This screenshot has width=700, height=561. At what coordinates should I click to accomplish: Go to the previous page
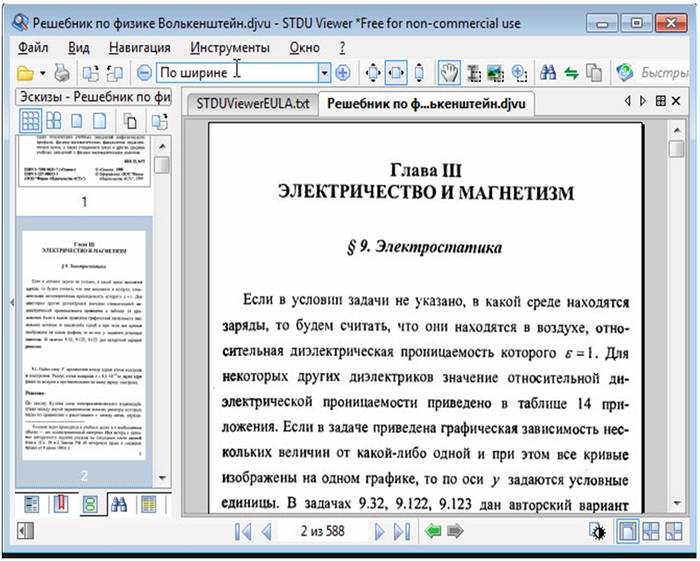point(267,531)
